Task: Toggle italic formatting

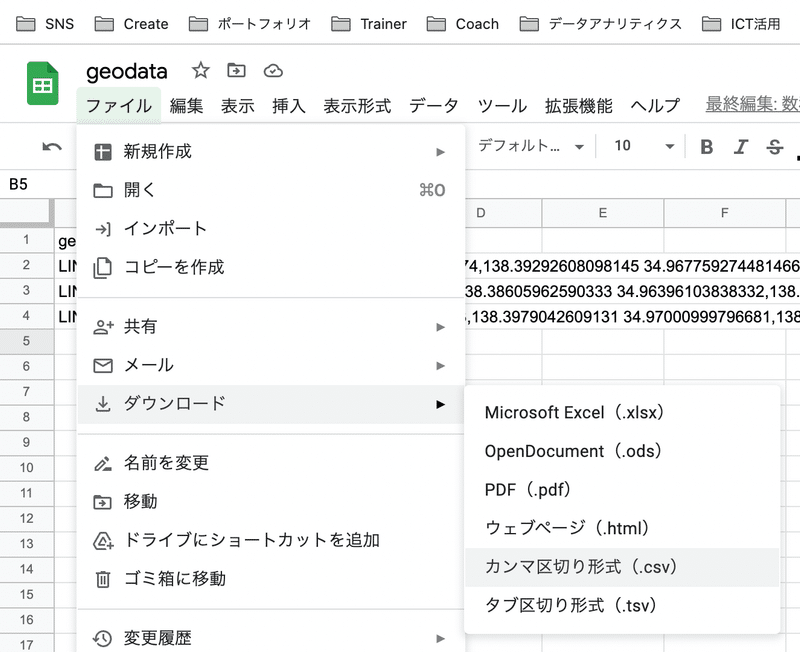Action: [x=740, y=147]
